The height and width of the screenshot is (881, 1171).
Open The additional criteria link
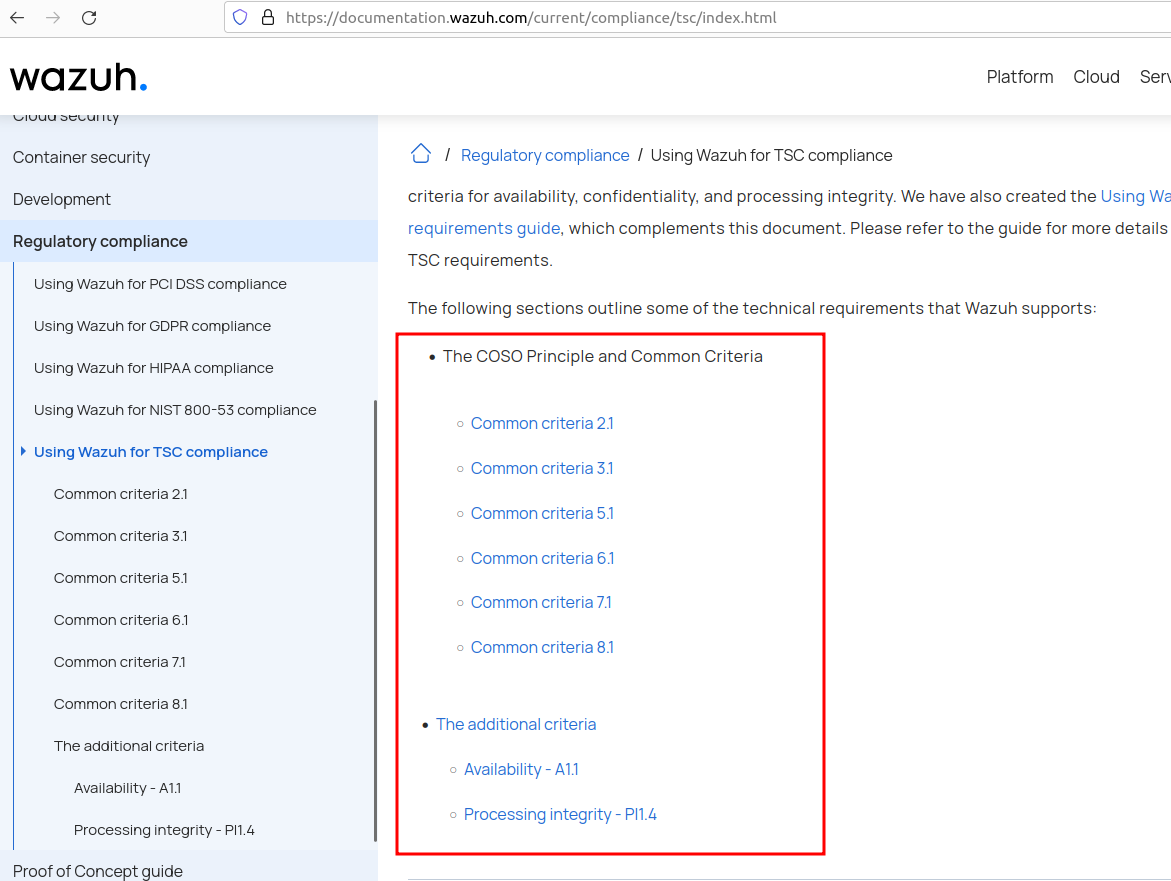[x=516, y=724]
